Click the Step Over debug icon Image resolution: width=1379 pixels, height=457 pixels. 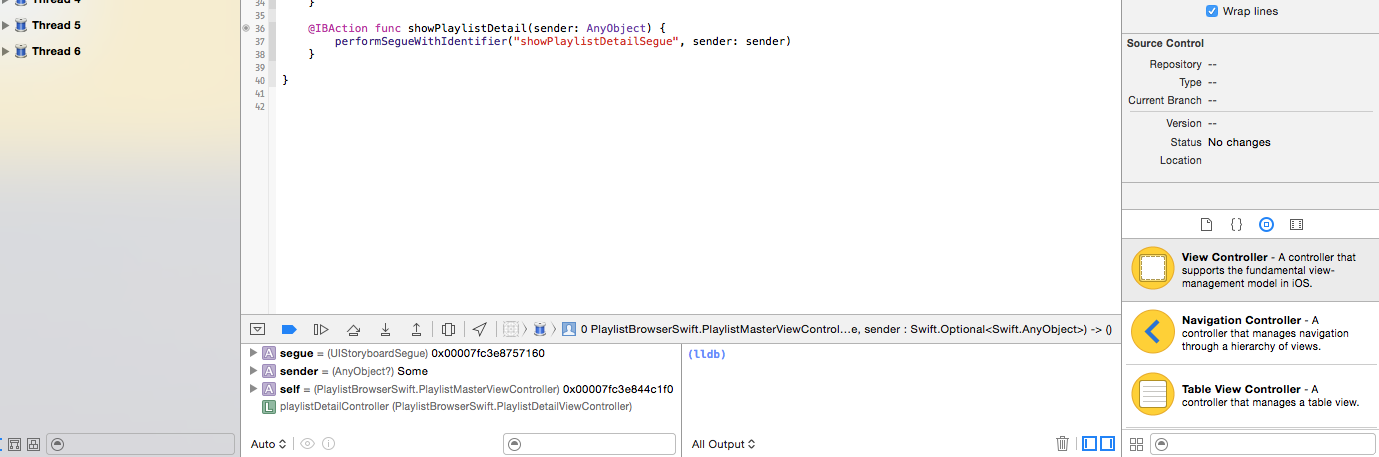tap(353, 329)
